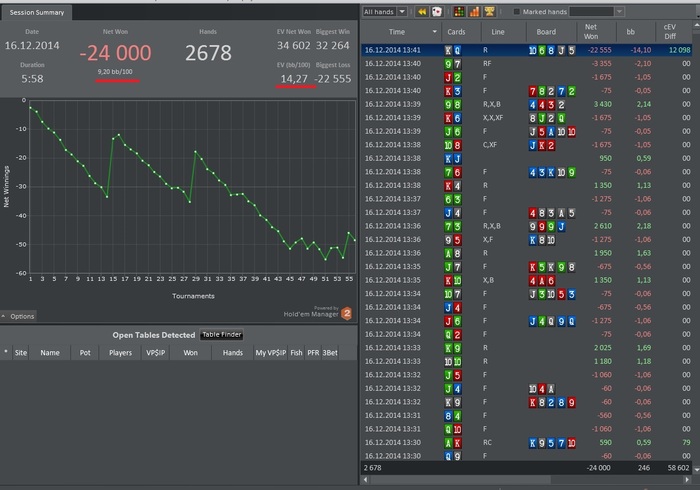Select the 13:36 A 8 hand row
The height and width of the screenshot is (490, 700).
[x=527, y=253]
